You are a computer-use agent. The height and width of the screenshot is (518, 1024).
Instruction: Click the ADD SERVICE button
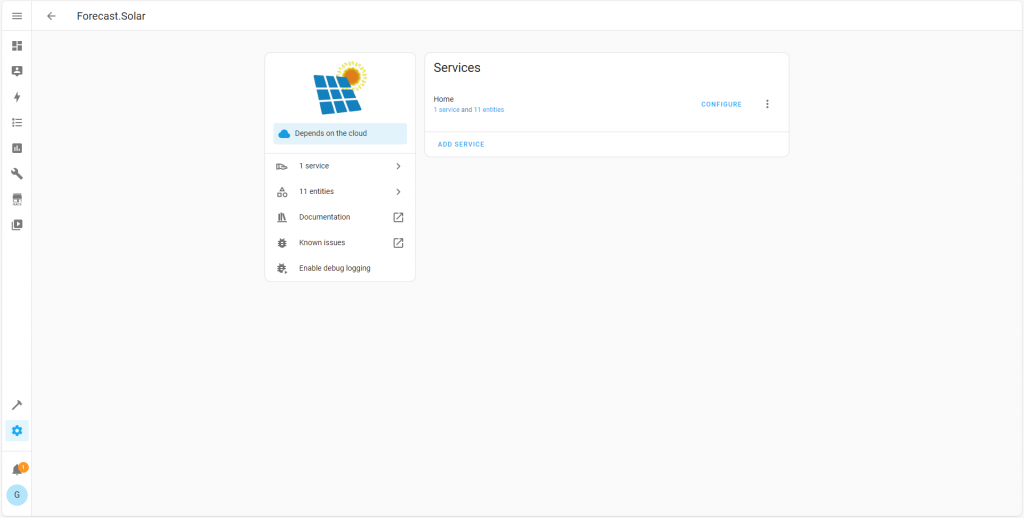[461, 144]
